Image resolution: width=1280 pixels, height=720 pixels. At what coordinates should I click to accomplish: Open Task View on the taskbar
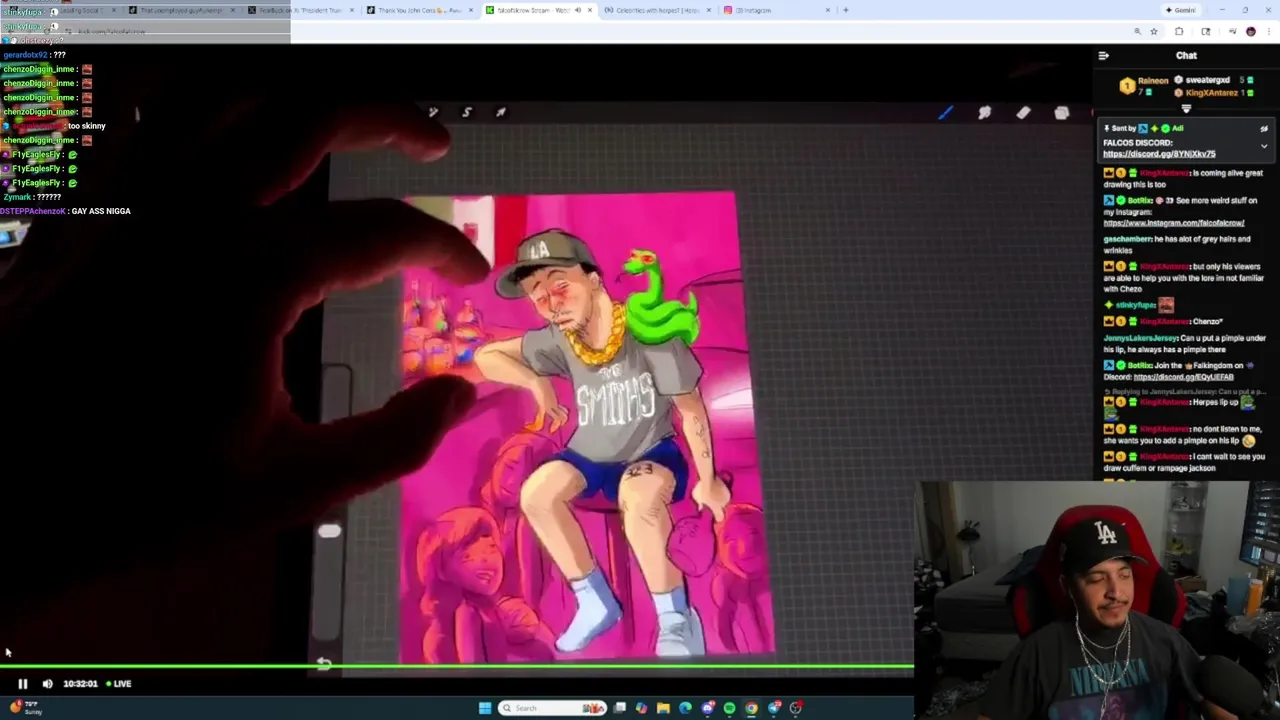click(x=620, y=708)
